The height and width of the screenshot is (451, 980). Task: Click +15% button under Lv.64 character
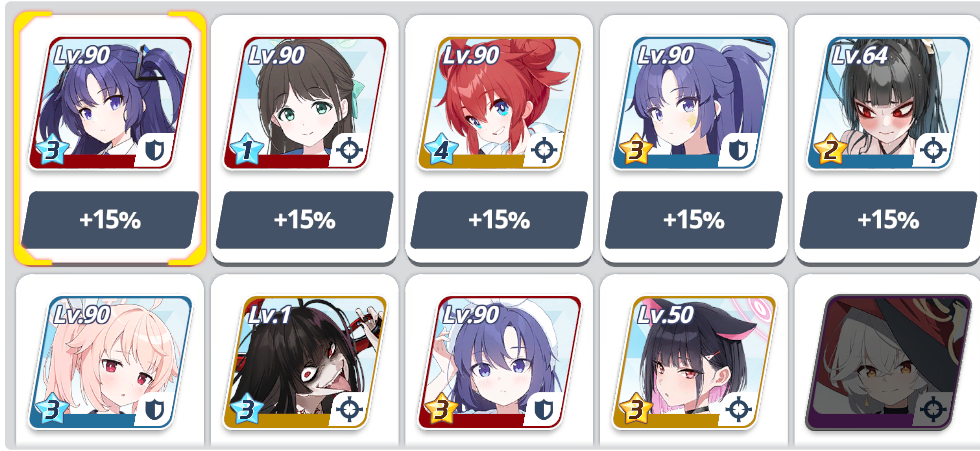tap(888, 220)
